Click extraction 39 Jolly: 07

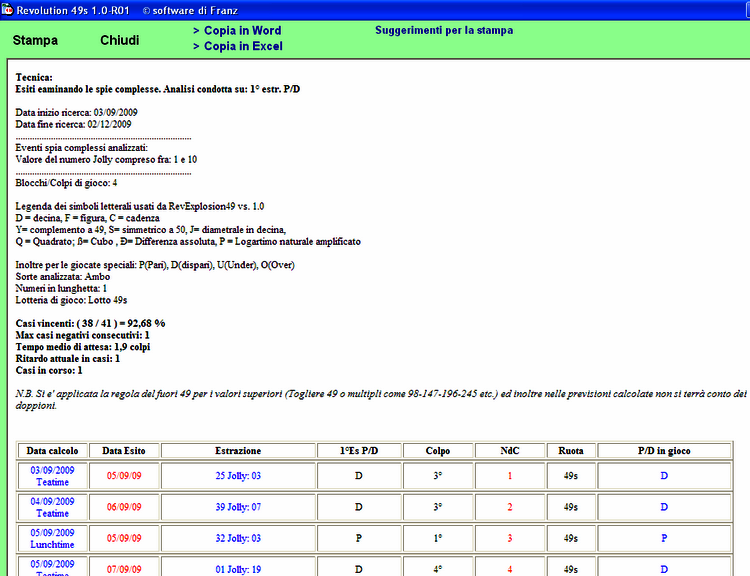[238, 507]
